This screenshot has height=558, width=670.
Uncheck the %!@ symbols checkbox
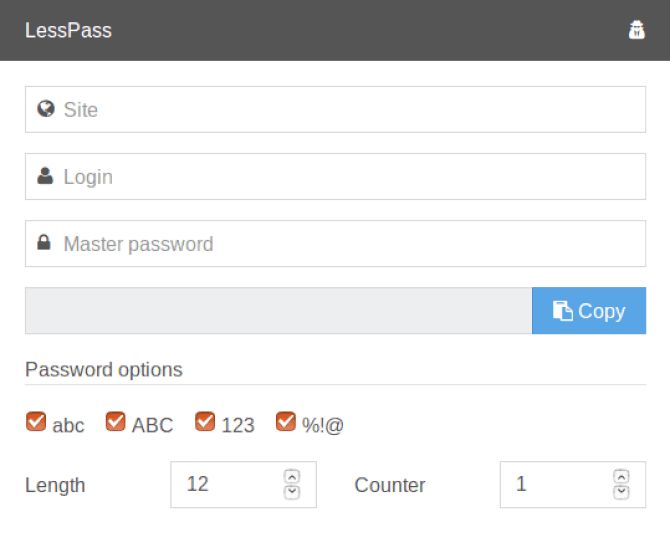coord(286,423)
